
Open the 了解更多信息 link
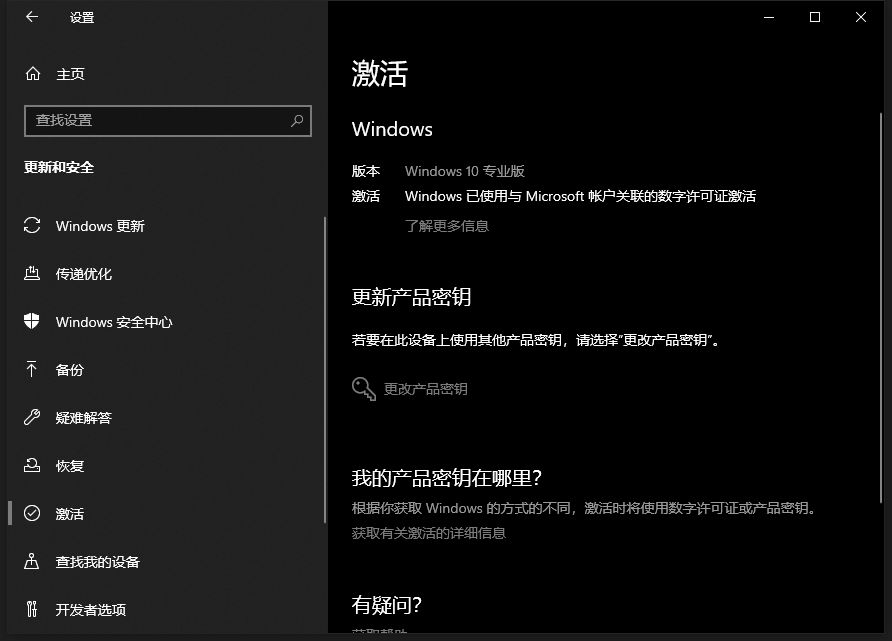pos(447,226)
